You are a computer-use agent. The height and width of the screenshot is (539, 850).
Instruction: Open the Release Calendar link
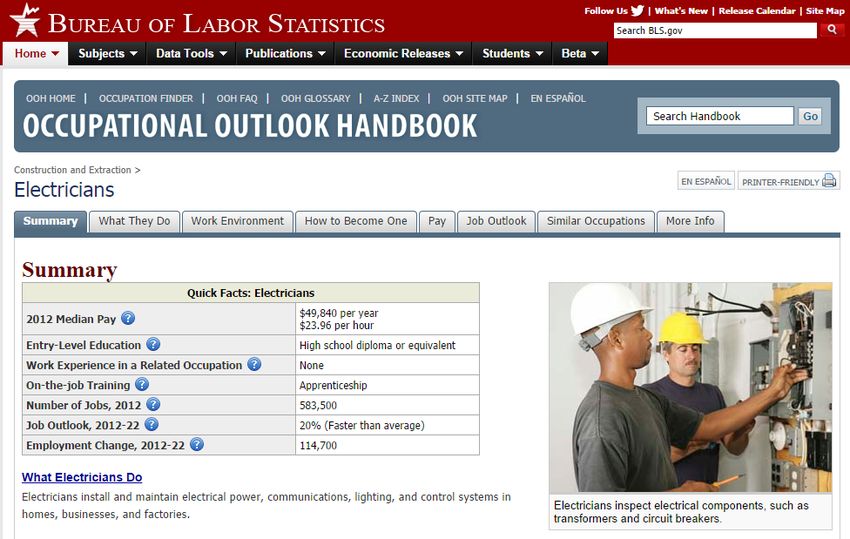pyautogui.click(x=757, y=11)
